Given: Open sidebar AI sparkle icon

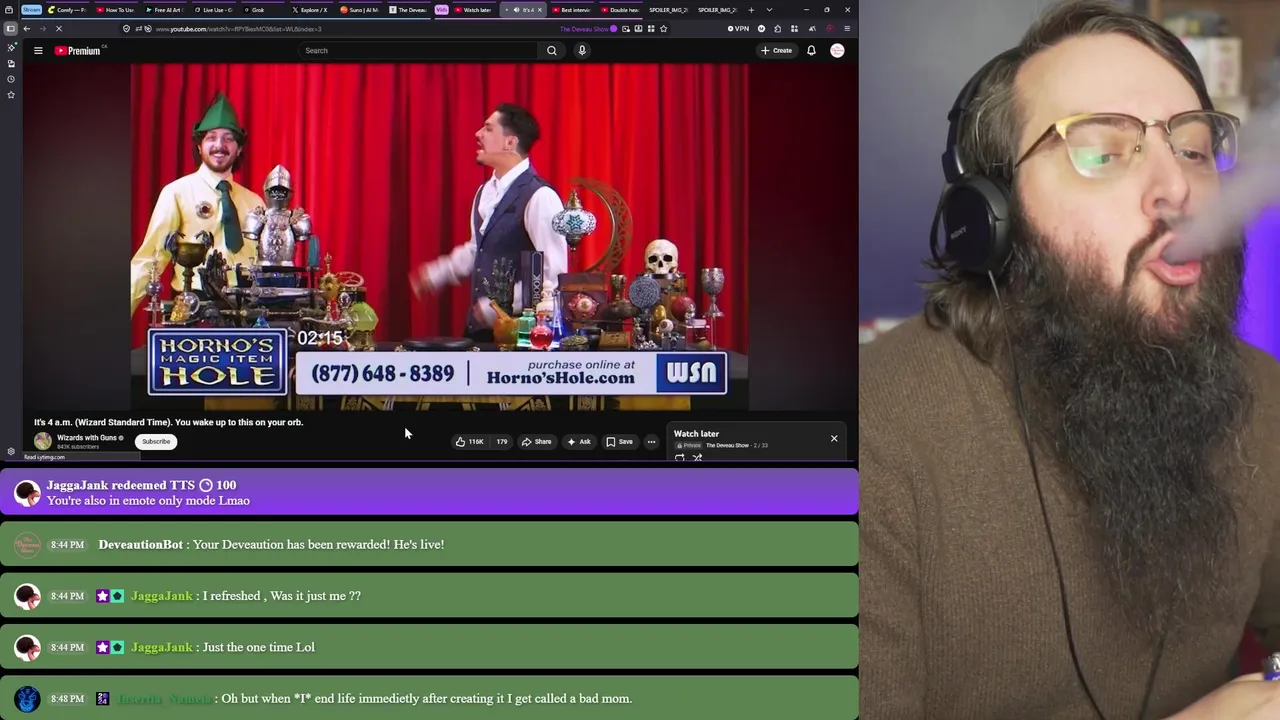Looking at the screenshot, I should click(x=10, y=47).
